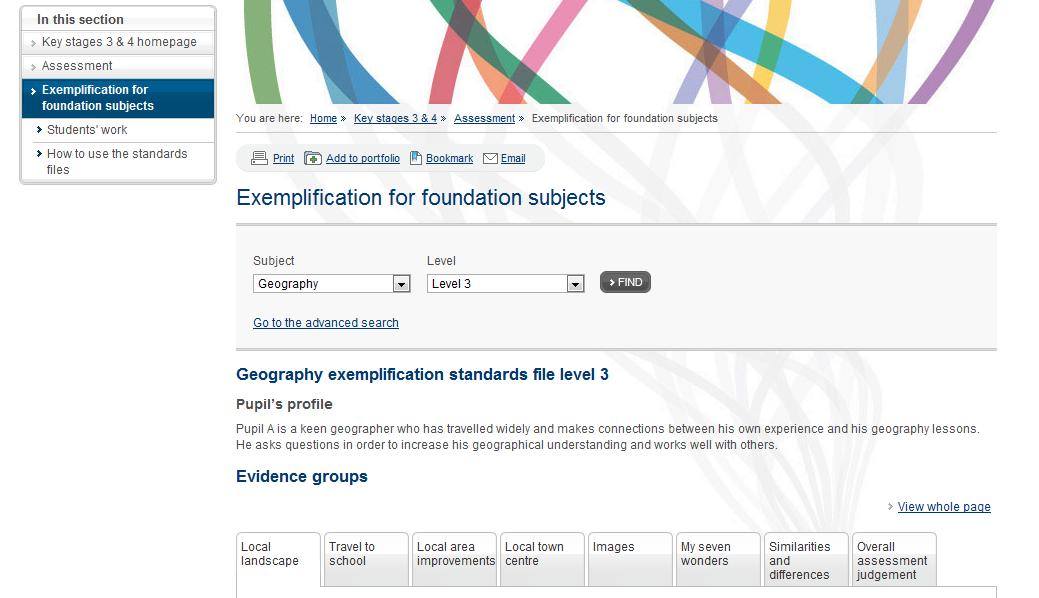Click the Home breadcrumb link
This screenshot has width=1039, height=598.
click(323, 119)
